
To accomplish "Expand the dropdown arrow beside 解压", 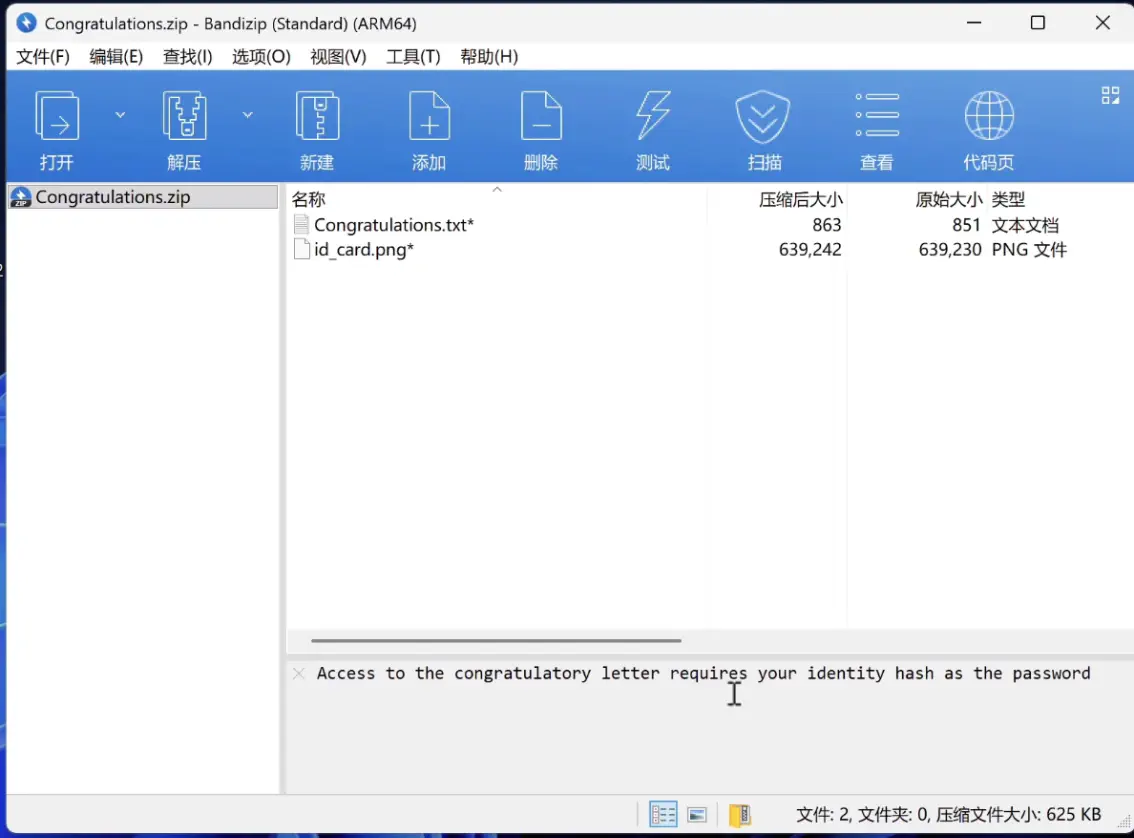I will pos(247,115).
